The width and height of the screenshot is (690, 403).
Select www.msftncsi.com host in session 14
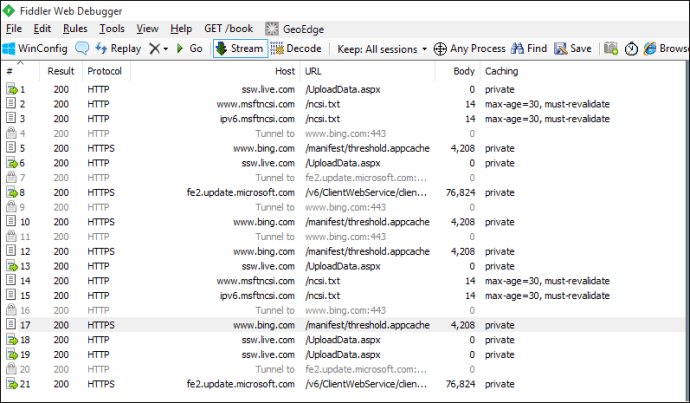tap(256, 281)
